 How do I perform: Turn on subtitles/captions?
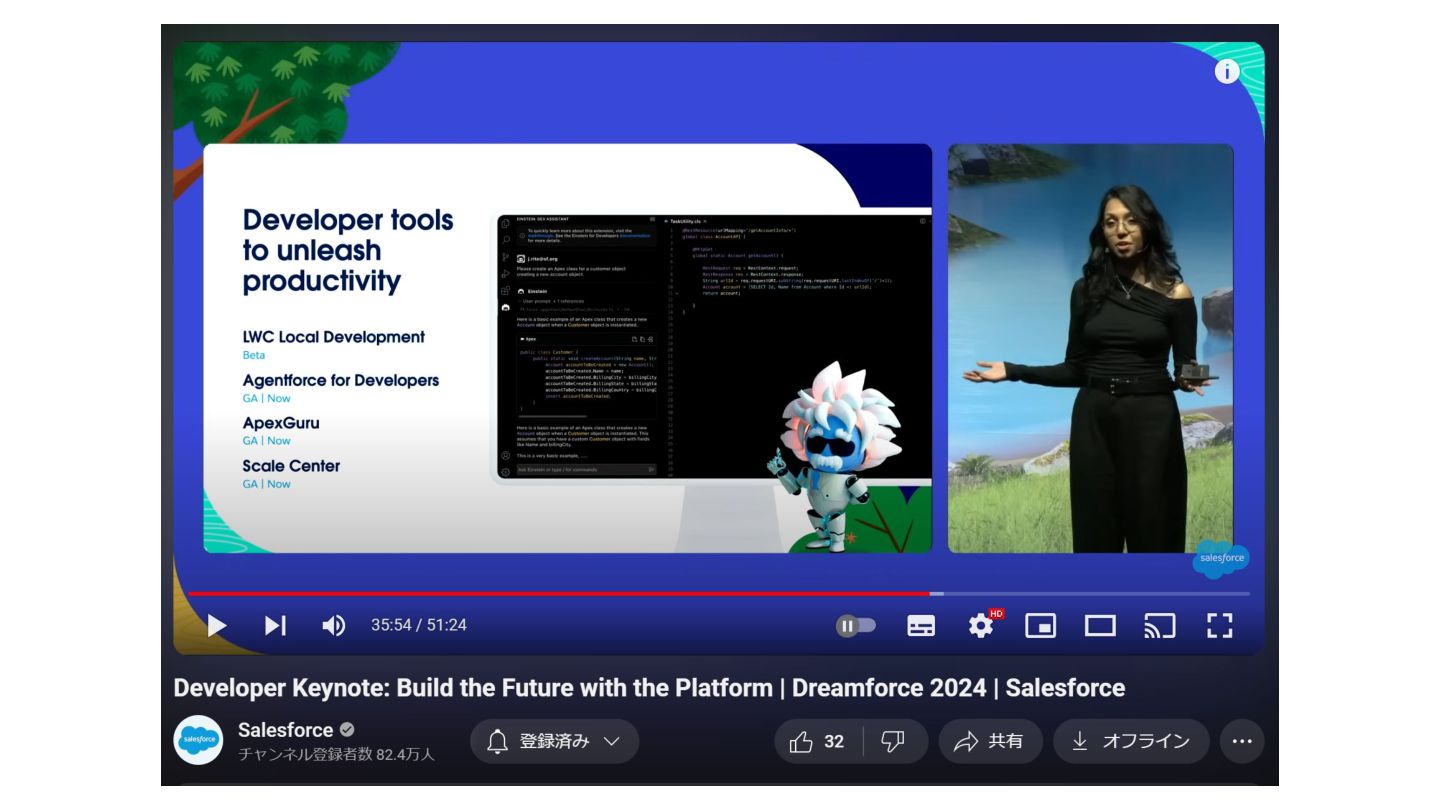pyautogui.click(x=921, y=626)
